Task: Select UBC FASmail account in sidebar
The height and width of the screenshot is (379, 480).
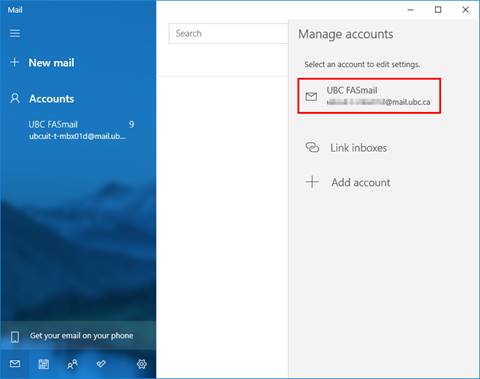Action: (x=78, y=130)
